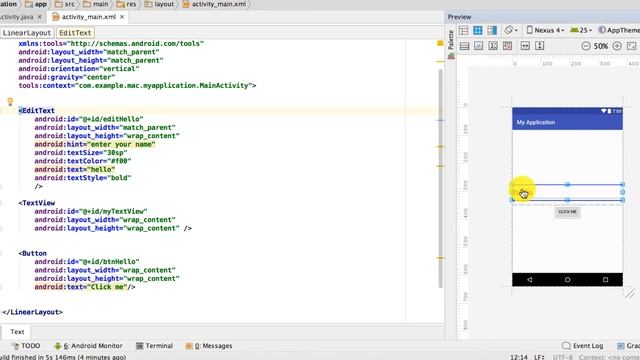Toggle the show constraints icon in Preview toolbar
The width and height of the screenshot is (640, 360).
tap(464, 46)
